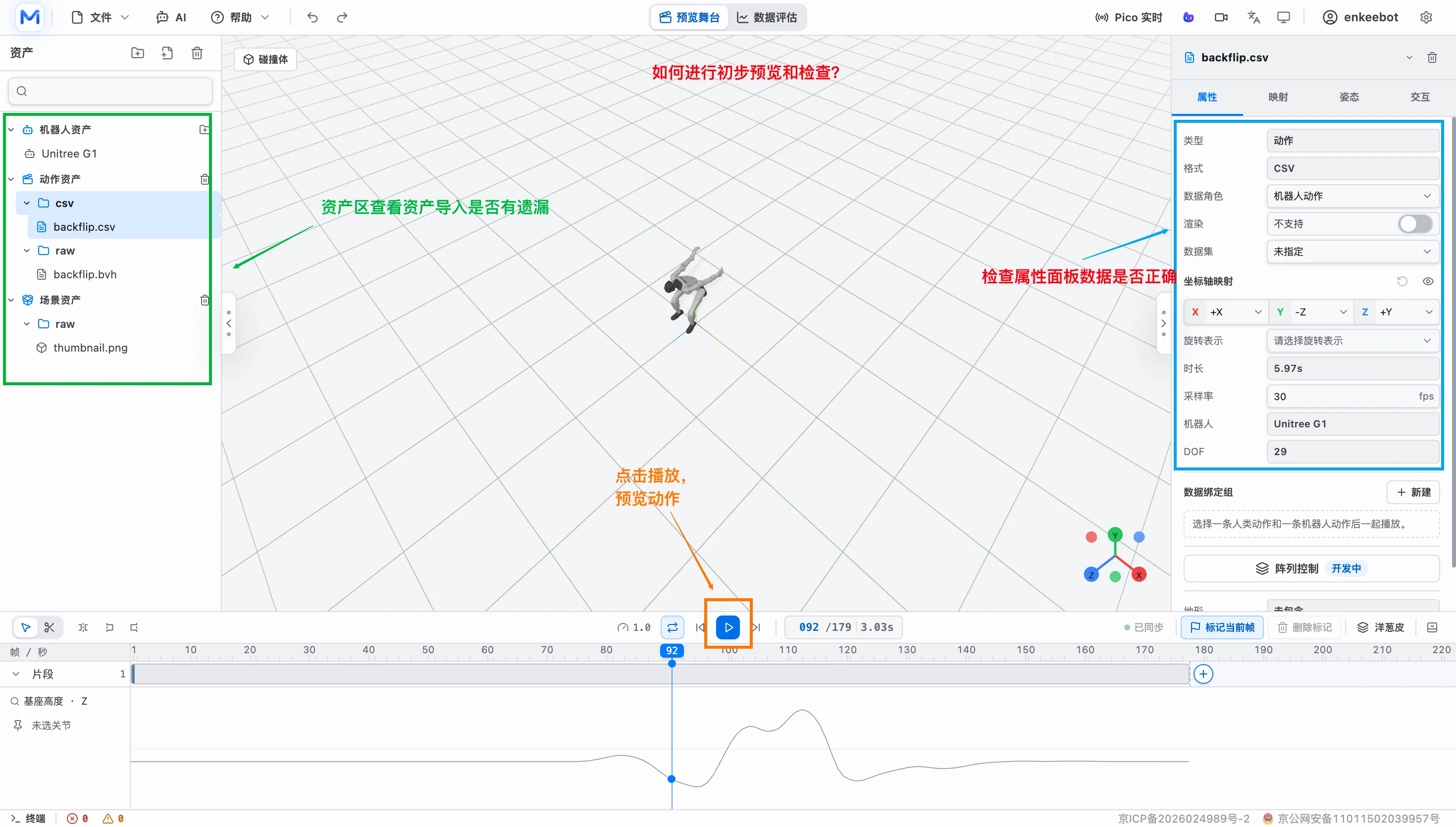This screenshot has height=827, width=1456.
Task: Click the trash icon in 资产 header
Action: click(197, 53)
